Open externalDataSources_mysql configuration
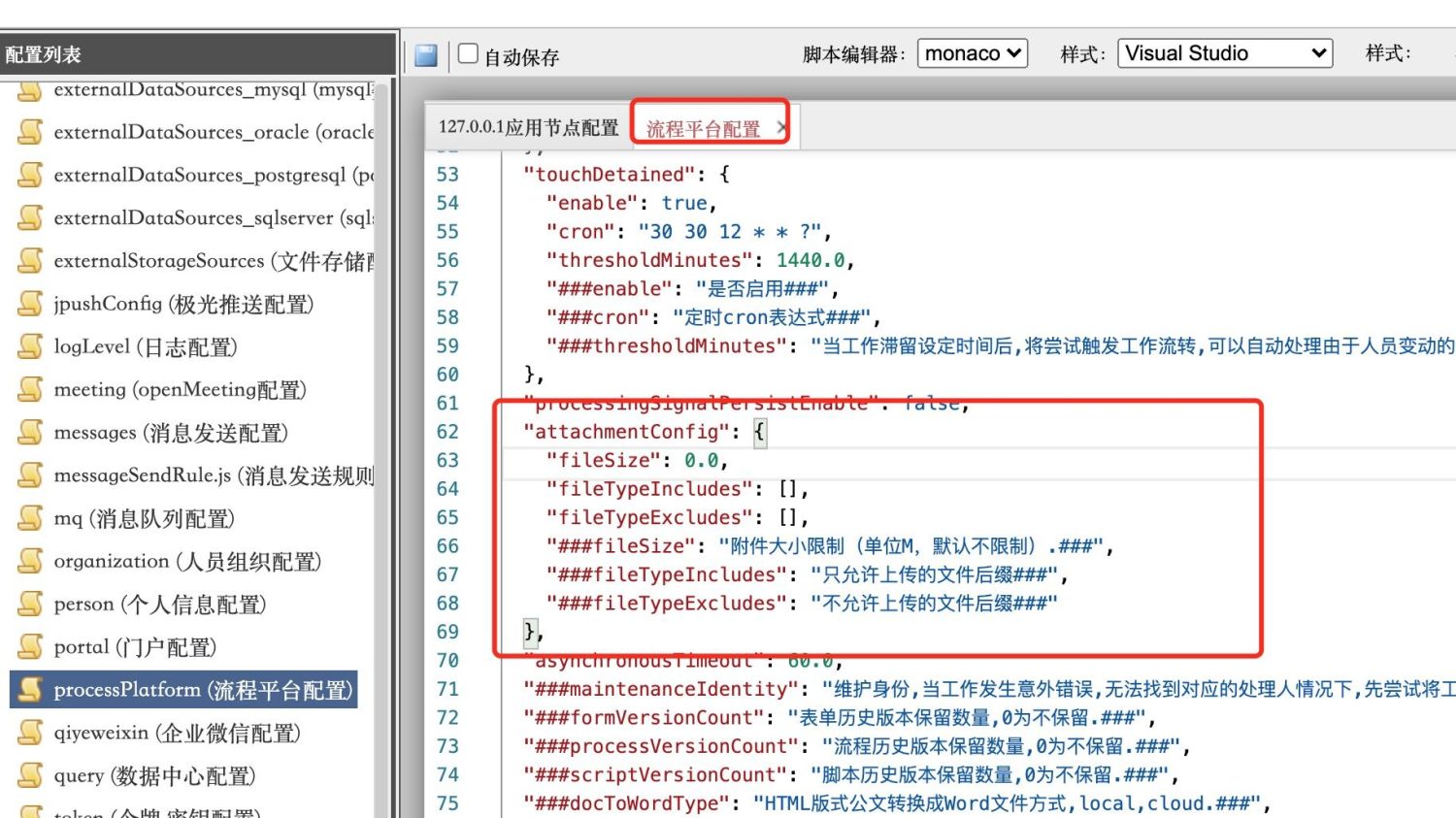 click(x=214, y=89)
